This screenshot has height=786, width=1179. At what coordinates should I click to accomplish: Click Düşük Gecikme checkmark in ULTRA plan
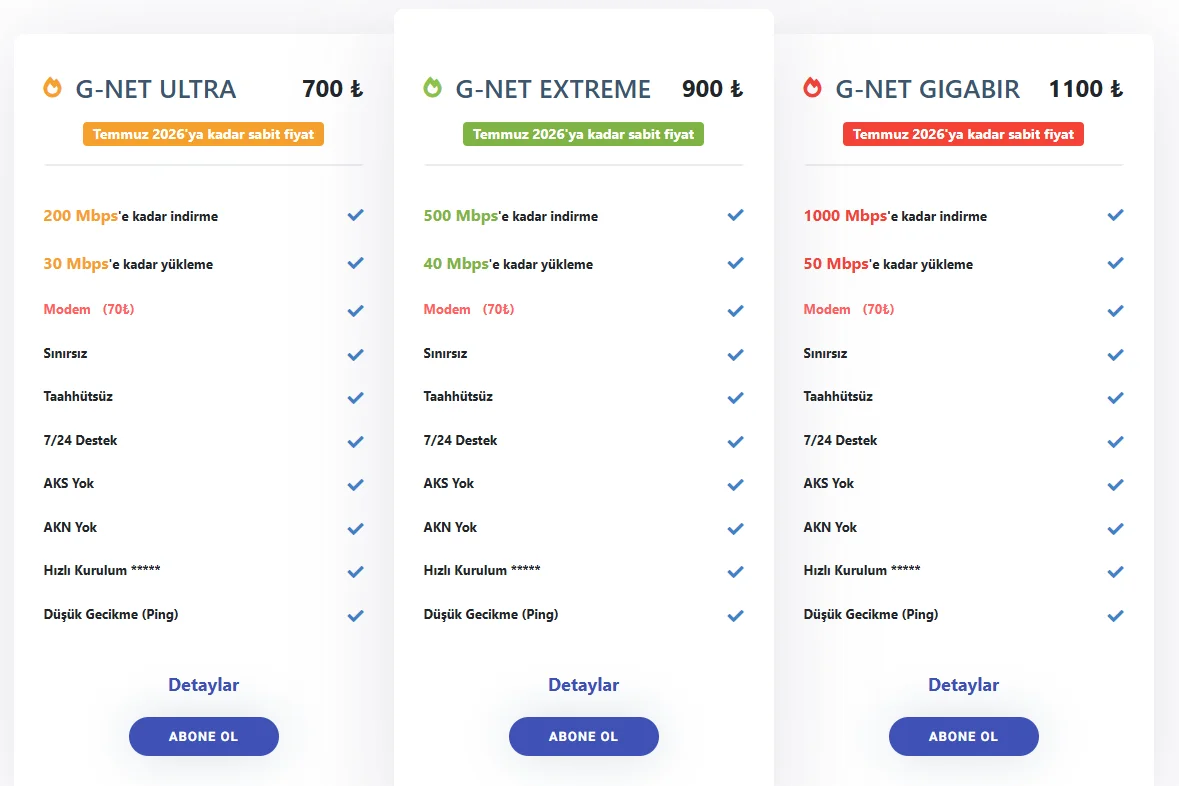coord(355,615)
